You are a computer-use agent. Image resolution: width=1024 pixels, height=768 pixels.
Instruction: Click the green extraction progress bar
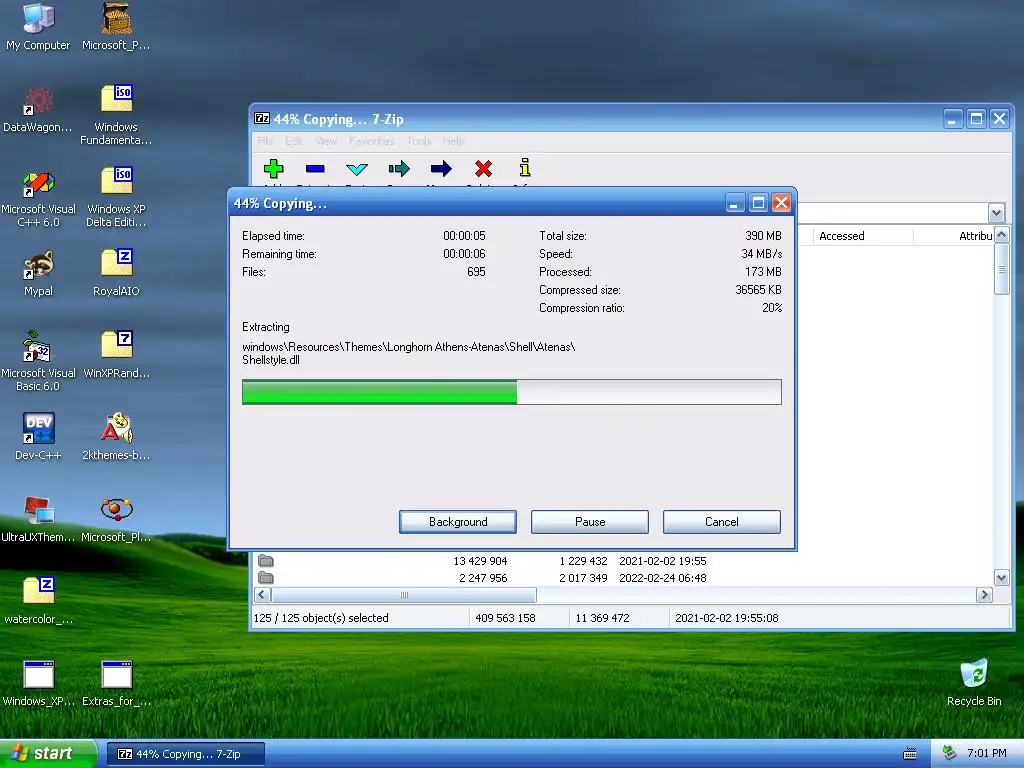click(x=511, y=392)
